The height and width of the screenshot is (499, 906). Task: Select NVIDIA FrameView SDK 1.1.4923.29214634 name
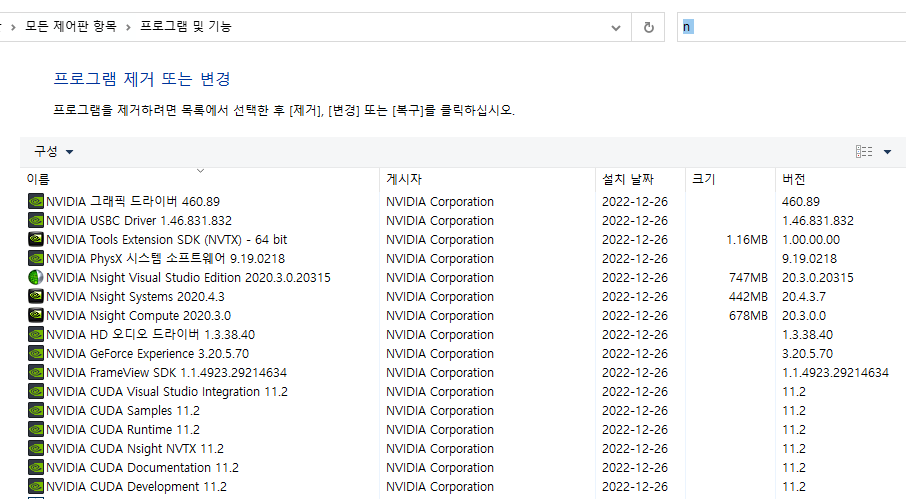166,373
